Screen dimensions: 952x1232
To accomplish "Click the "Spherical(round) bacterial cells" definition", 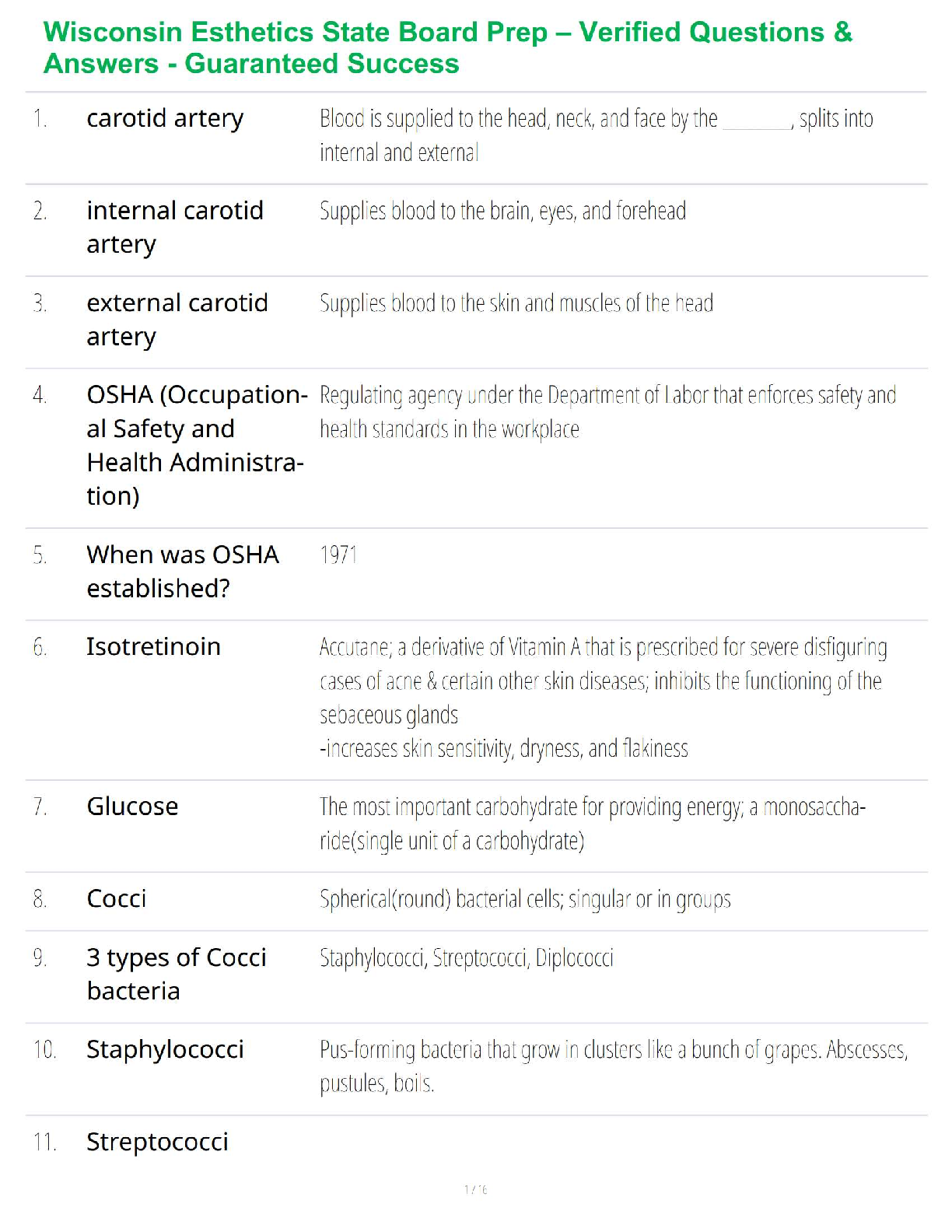I will click(525, 900).
